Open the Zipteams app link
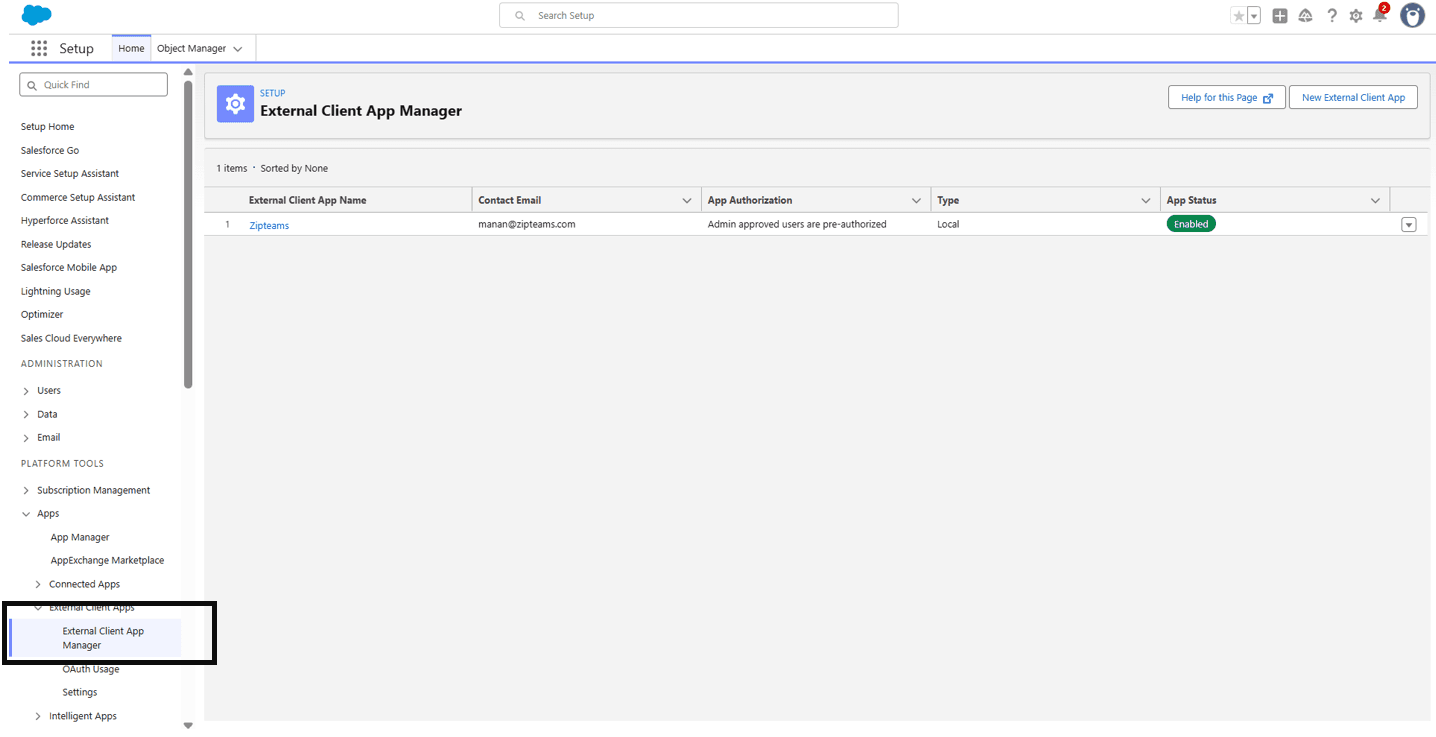Image resolution: width=1436 pixels, height=737 pixels. [x=268, y=224]
